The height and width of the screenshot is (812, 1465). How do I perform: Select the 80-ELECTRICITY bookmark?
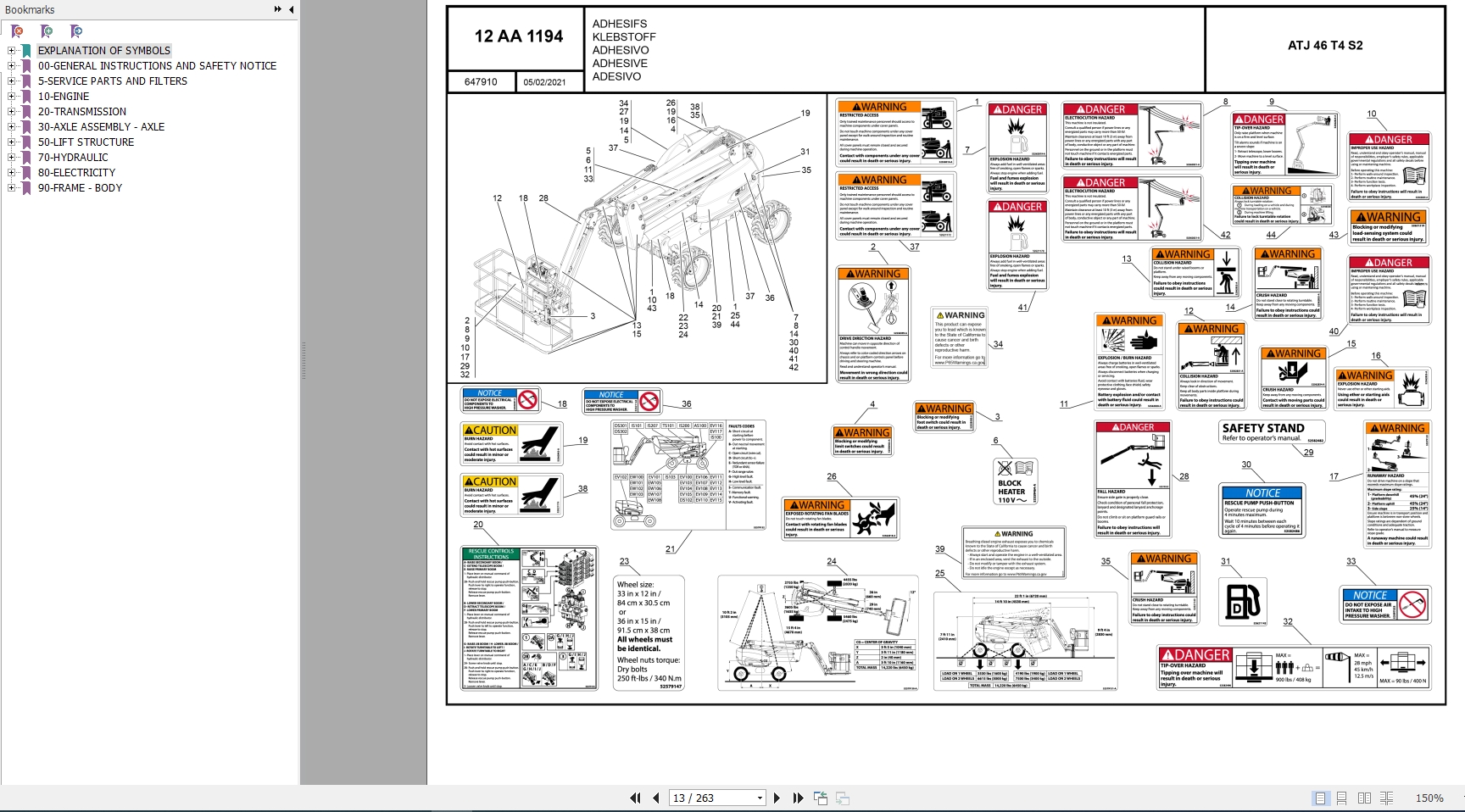pyautogui.click(x=76, y=173)
